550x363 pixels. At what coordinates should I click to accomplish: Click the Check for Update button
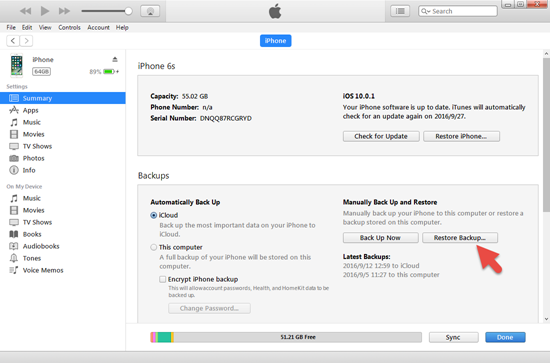[381, 136]
